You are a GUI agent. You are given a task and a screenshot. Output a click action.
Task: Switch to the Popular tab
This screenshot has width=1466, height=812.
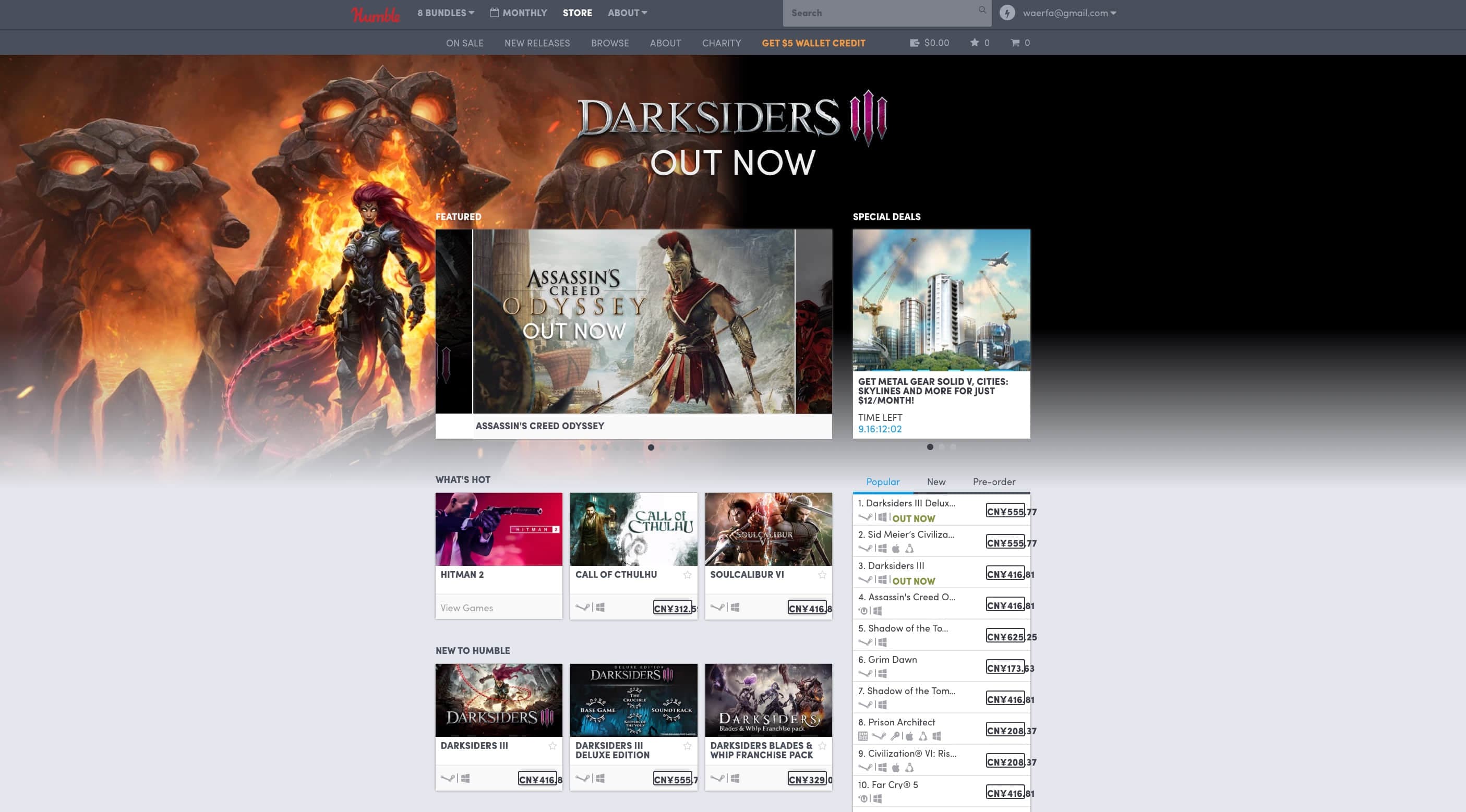point(883,481)
